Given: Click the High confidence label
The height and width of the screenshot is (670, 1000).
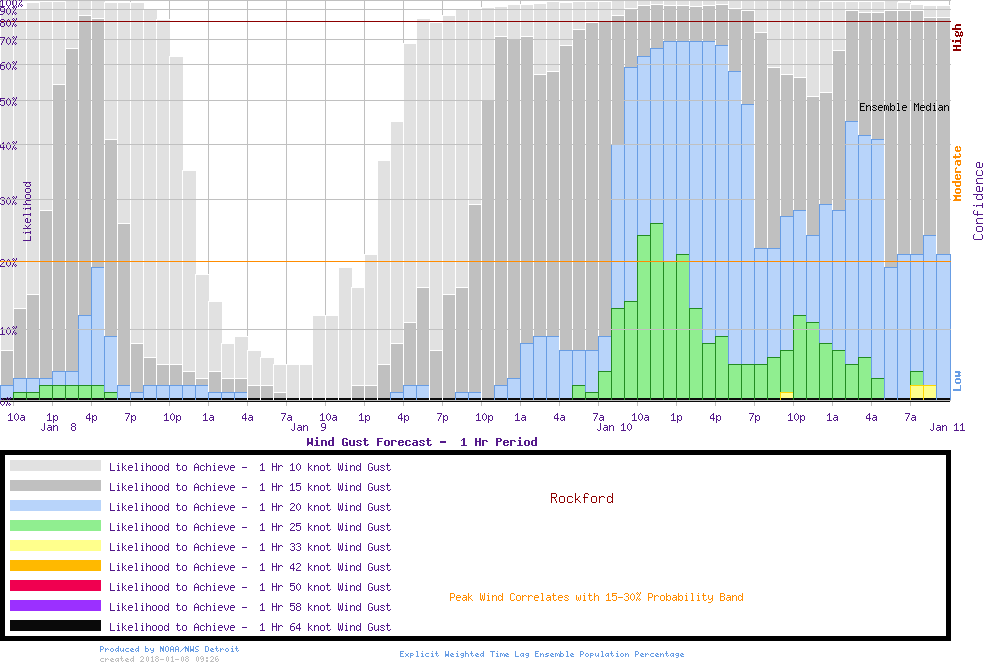Looking at the screenshot, I should click(957, 38).
